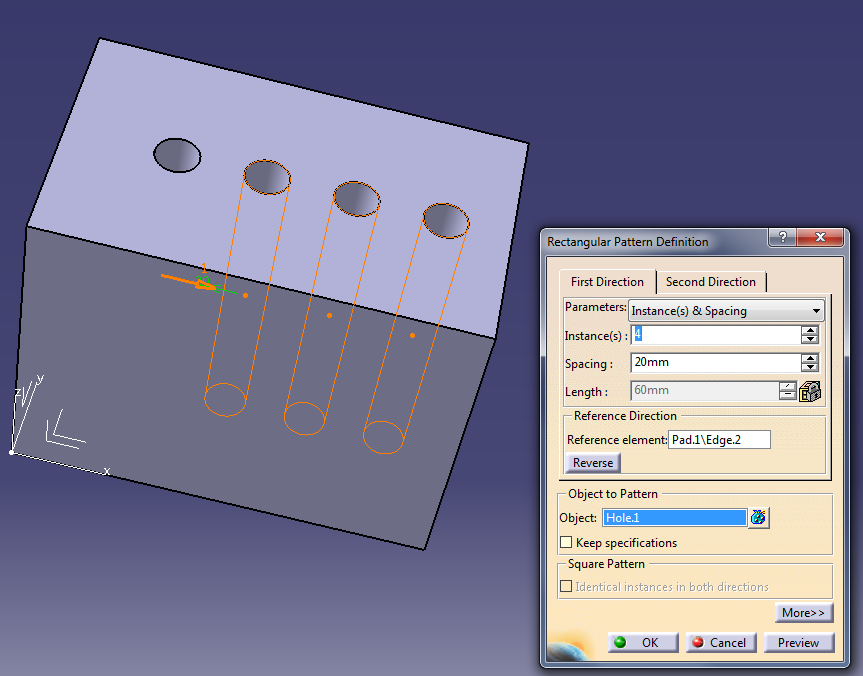The height and width of the screenshot is (676, 863).
Task: Click the icon beside the Object field
Action: tap(759, 517)
